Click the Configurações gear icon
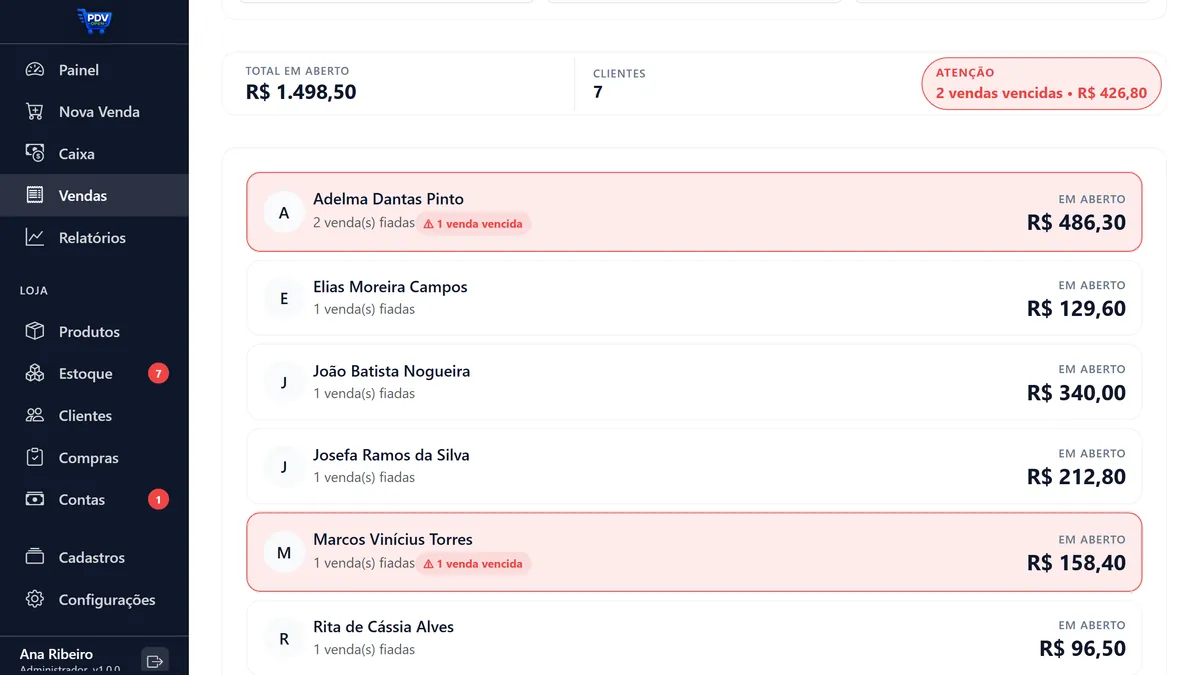The width and height of the screenshot is (1200, 675). coord(35,600)
